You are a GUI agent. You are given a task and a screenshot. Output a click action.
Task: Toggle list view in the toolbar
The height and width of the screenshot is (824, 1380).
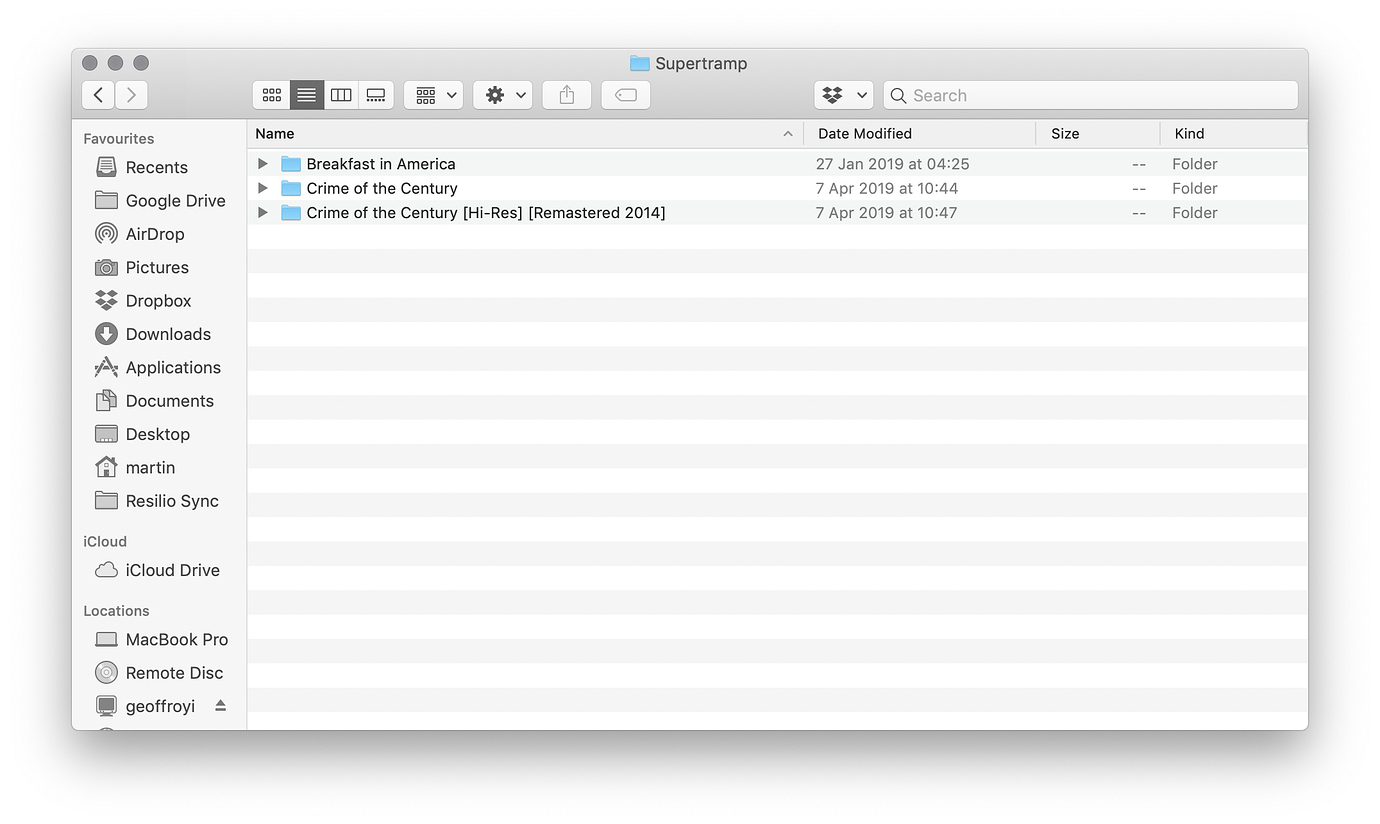306,94
